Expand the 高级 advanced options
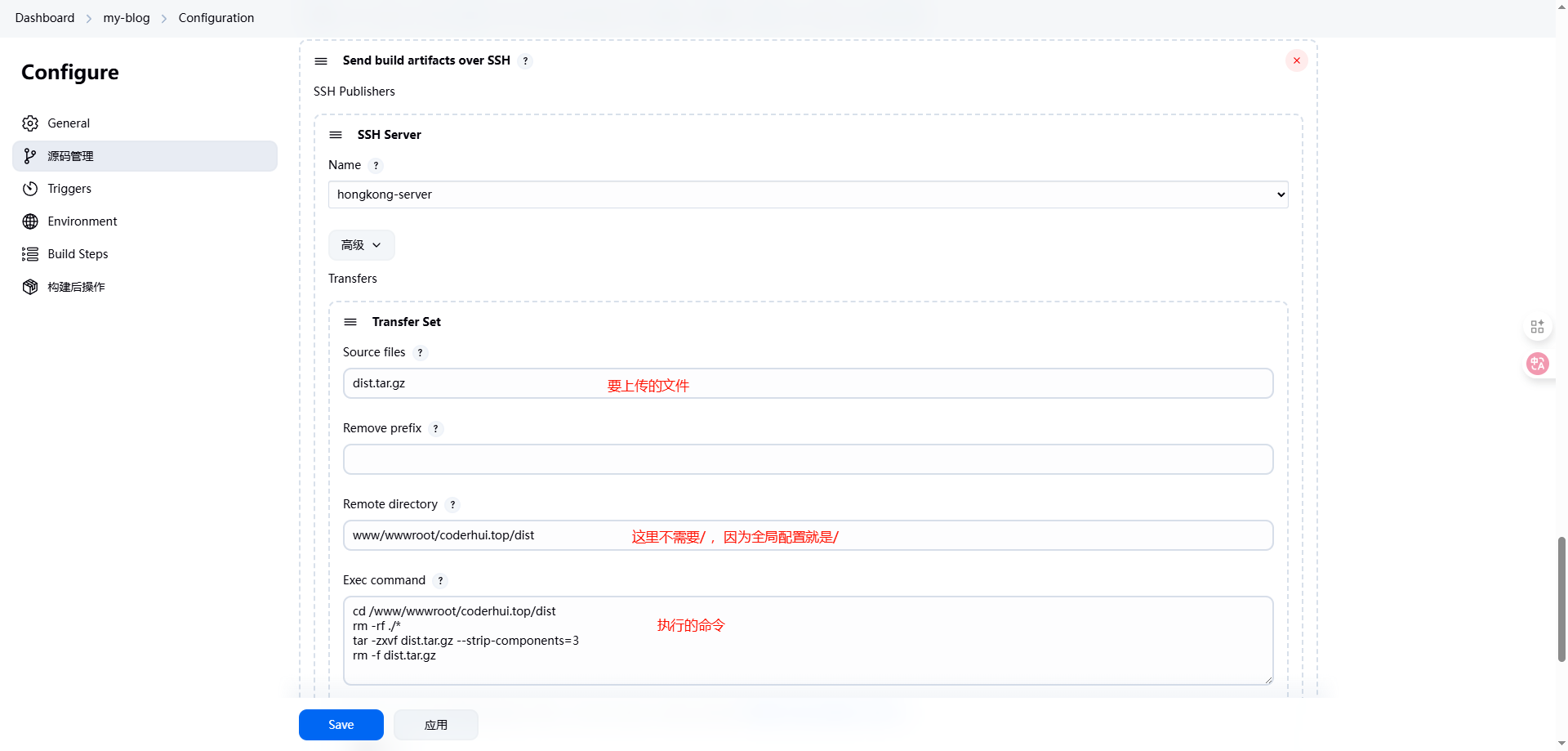 pyautogui.click(x=361, y=245)
